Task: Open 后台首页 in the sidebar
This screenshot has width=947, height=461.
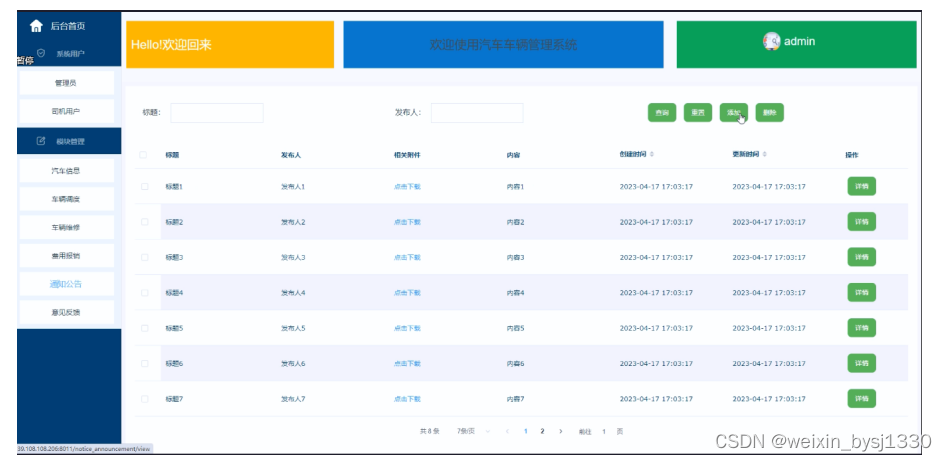Action: tap(69, 26)
